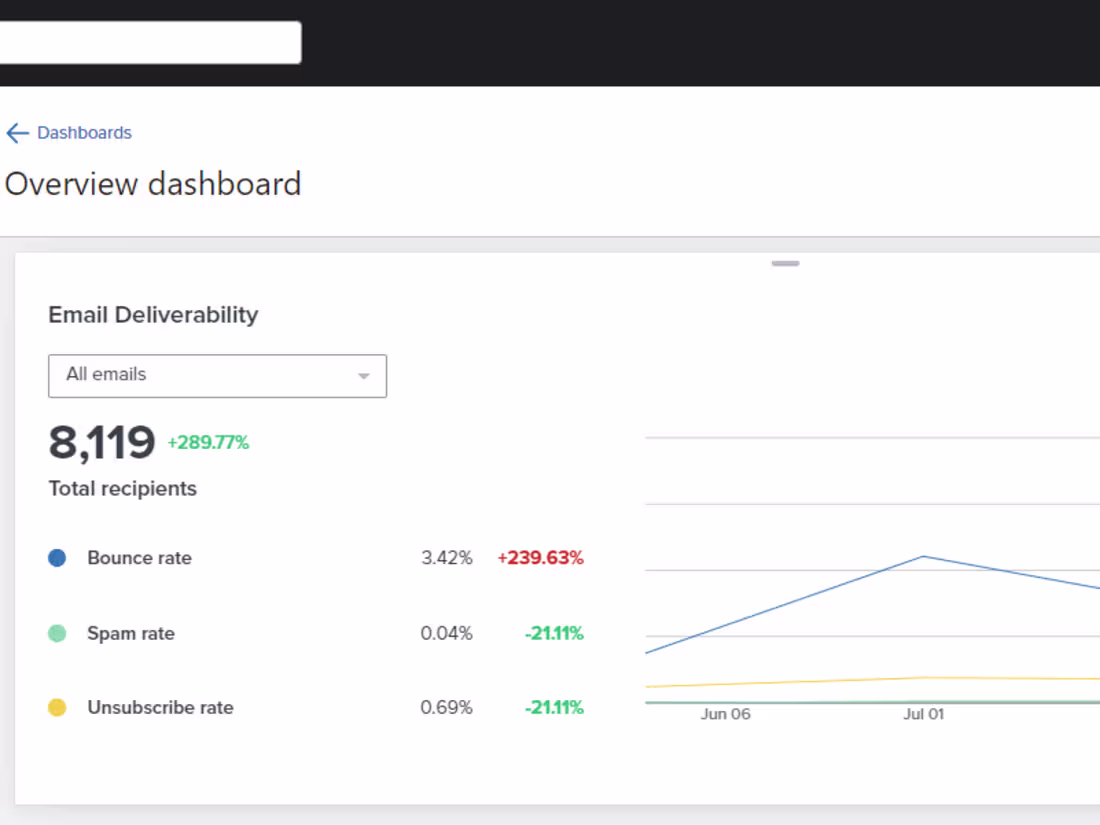
Task: Click the Jun 06 axis label
Action: pos(725,714)
